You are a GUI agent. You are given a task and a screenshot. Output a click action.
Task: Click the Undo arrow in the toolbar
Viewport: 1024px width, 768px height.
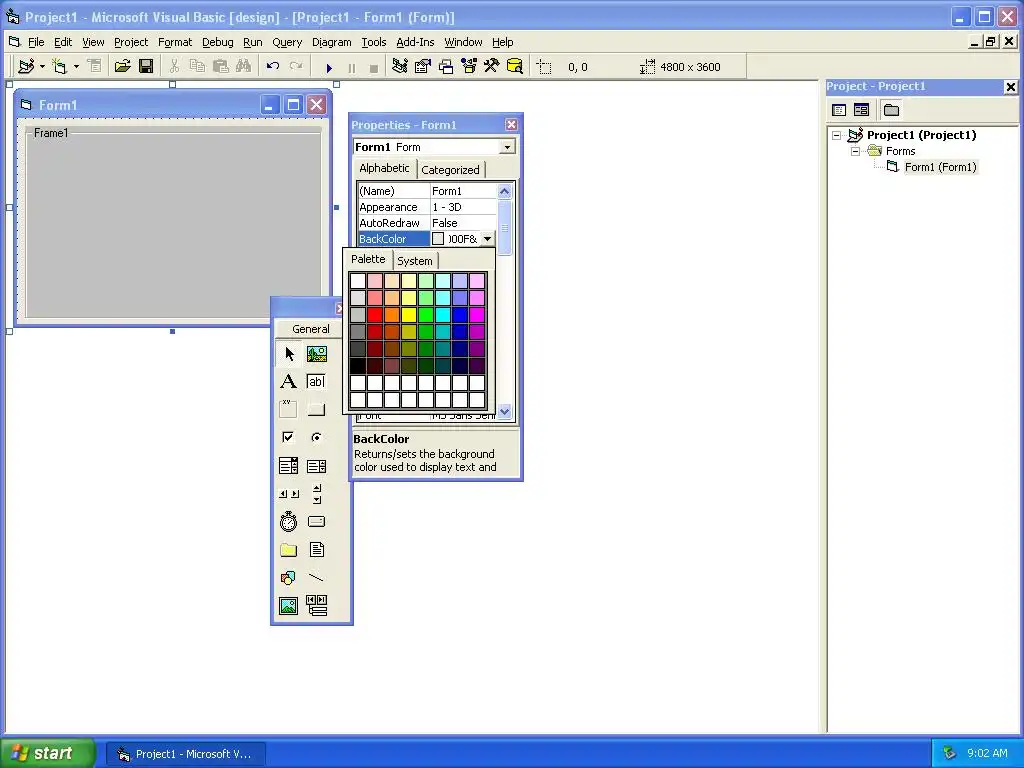tap(273, 67)
